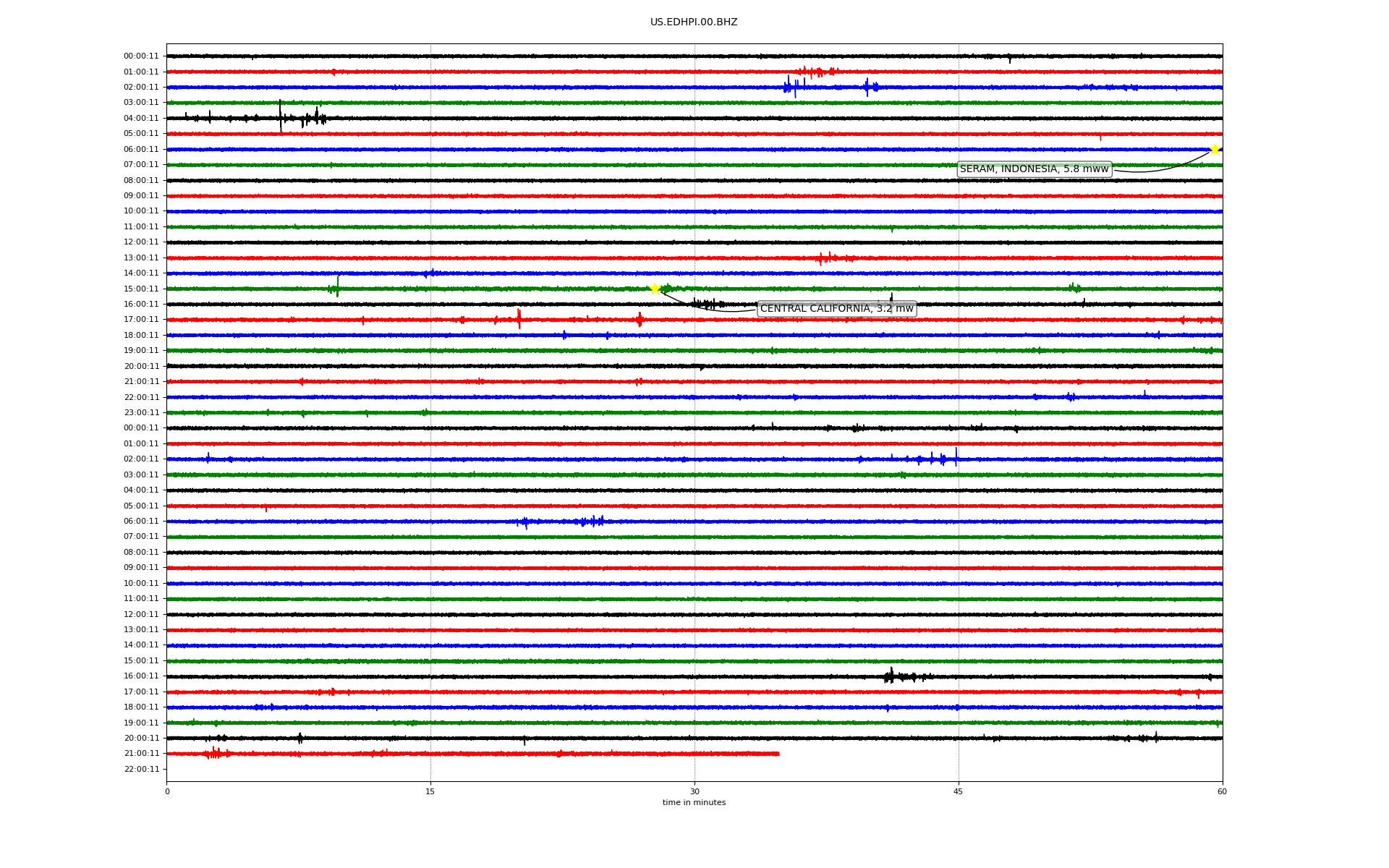Click the CENTRAL CALIFORNIA 3.2 mw label
Screen dimensions: 1389x868
click(x=836, y=309)
